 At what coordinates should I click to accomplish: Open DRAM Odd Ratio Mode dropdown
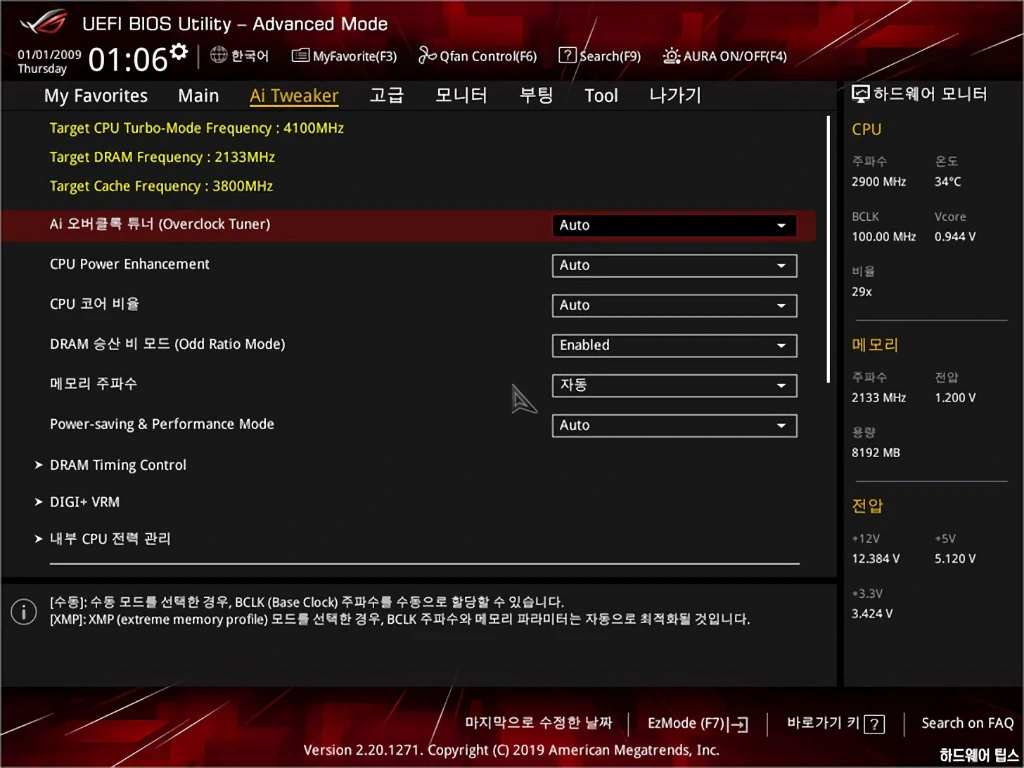point(674,345)
